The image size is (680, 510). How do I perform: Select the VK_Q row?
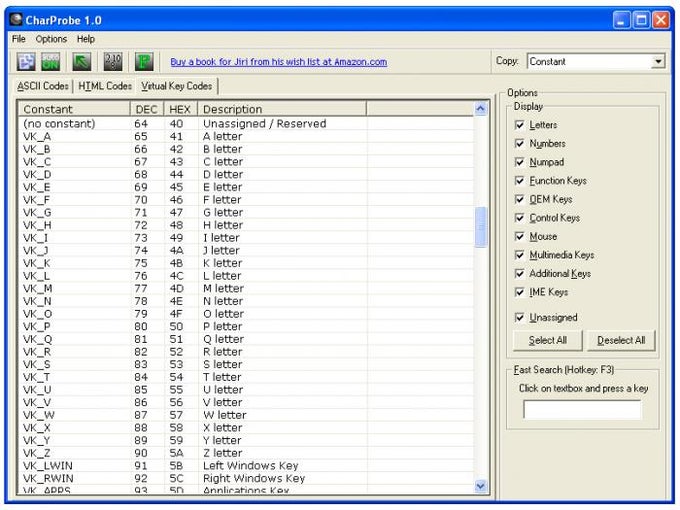246,339
